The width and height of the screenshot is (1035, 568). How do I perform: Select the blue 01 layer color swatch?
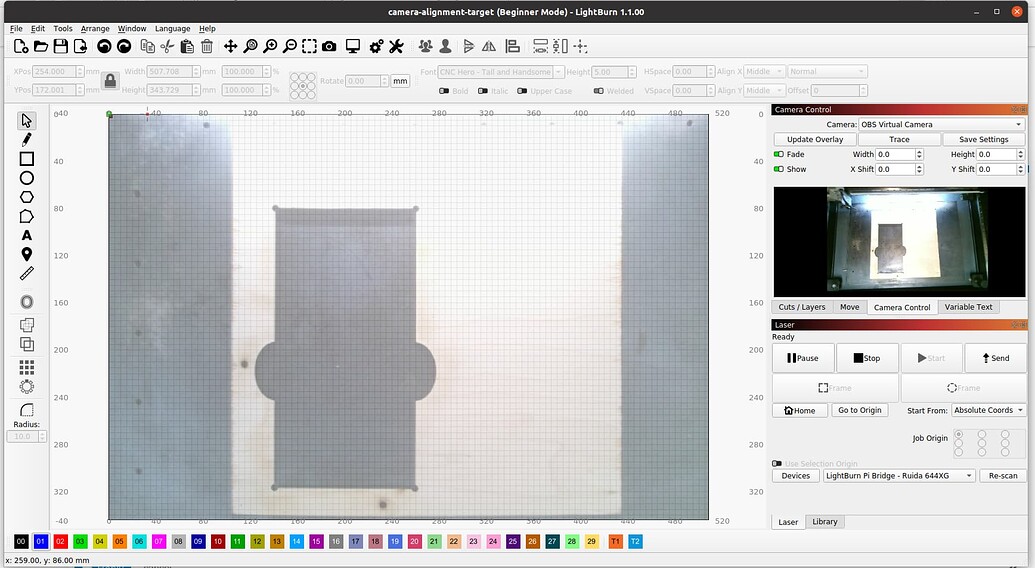click(x=41, y=542)
